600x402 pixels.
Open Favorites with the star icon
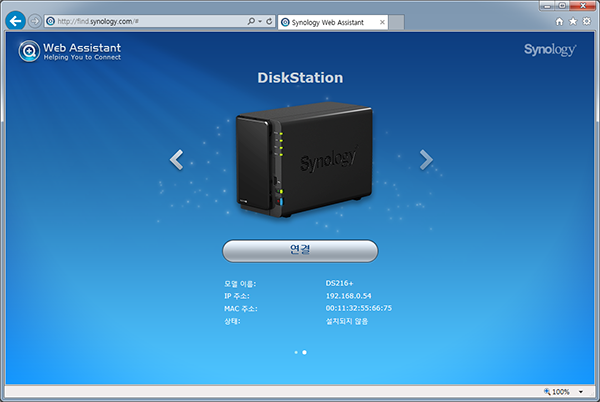[x=572, y=21]
